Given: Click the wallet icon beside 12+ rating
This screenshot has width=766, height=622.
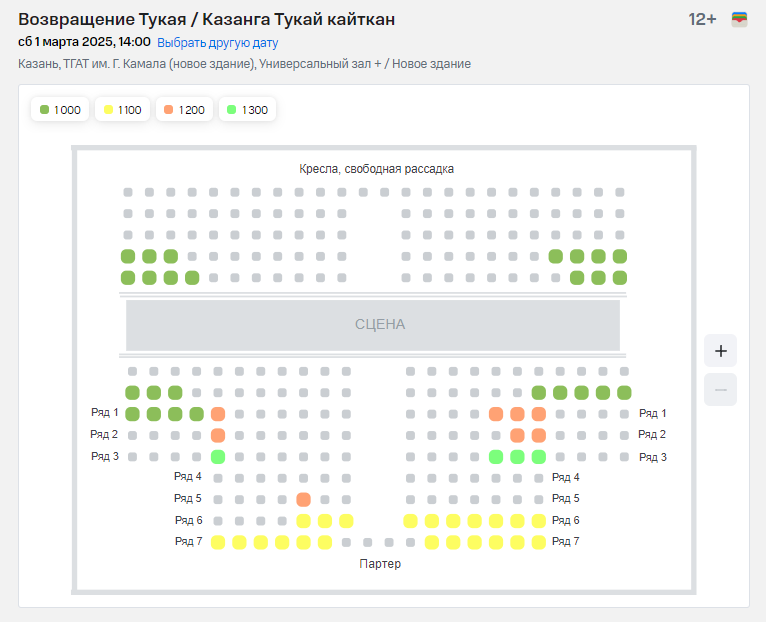Looking at the screenshot, I should [x=740, y=19].
